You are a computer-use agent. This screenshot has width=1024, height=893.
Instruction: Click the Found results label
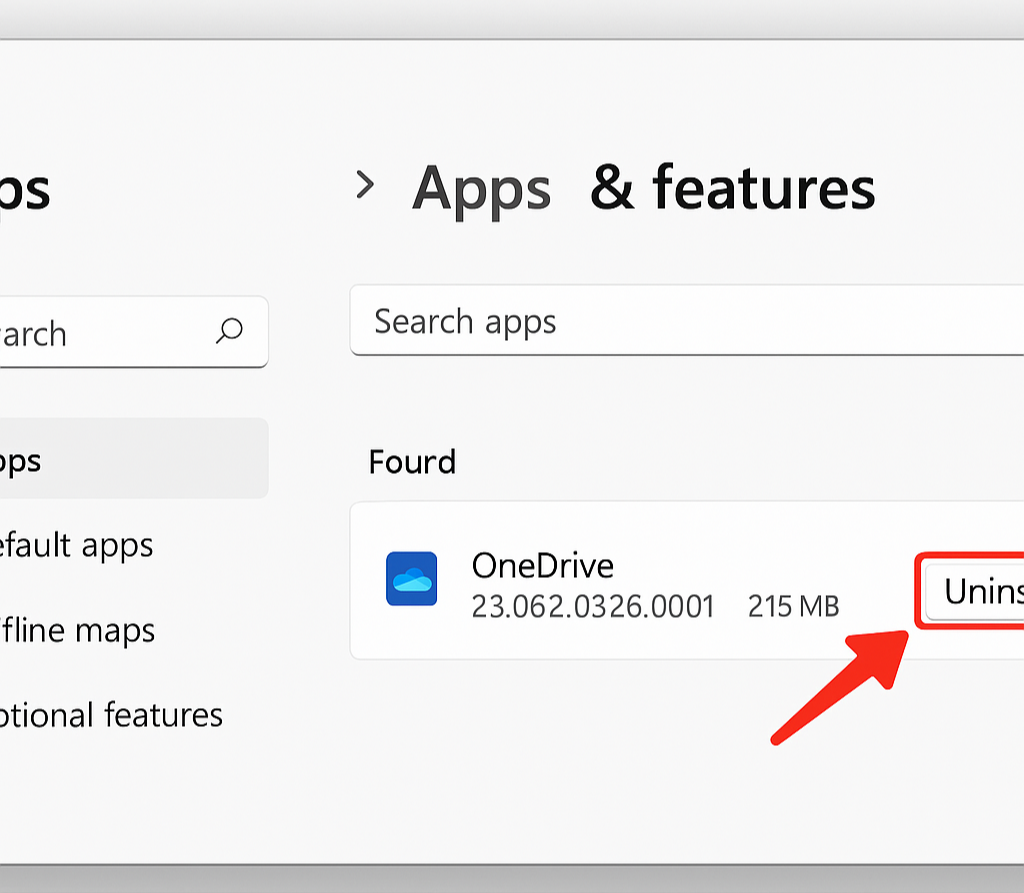tap(412, 463)
